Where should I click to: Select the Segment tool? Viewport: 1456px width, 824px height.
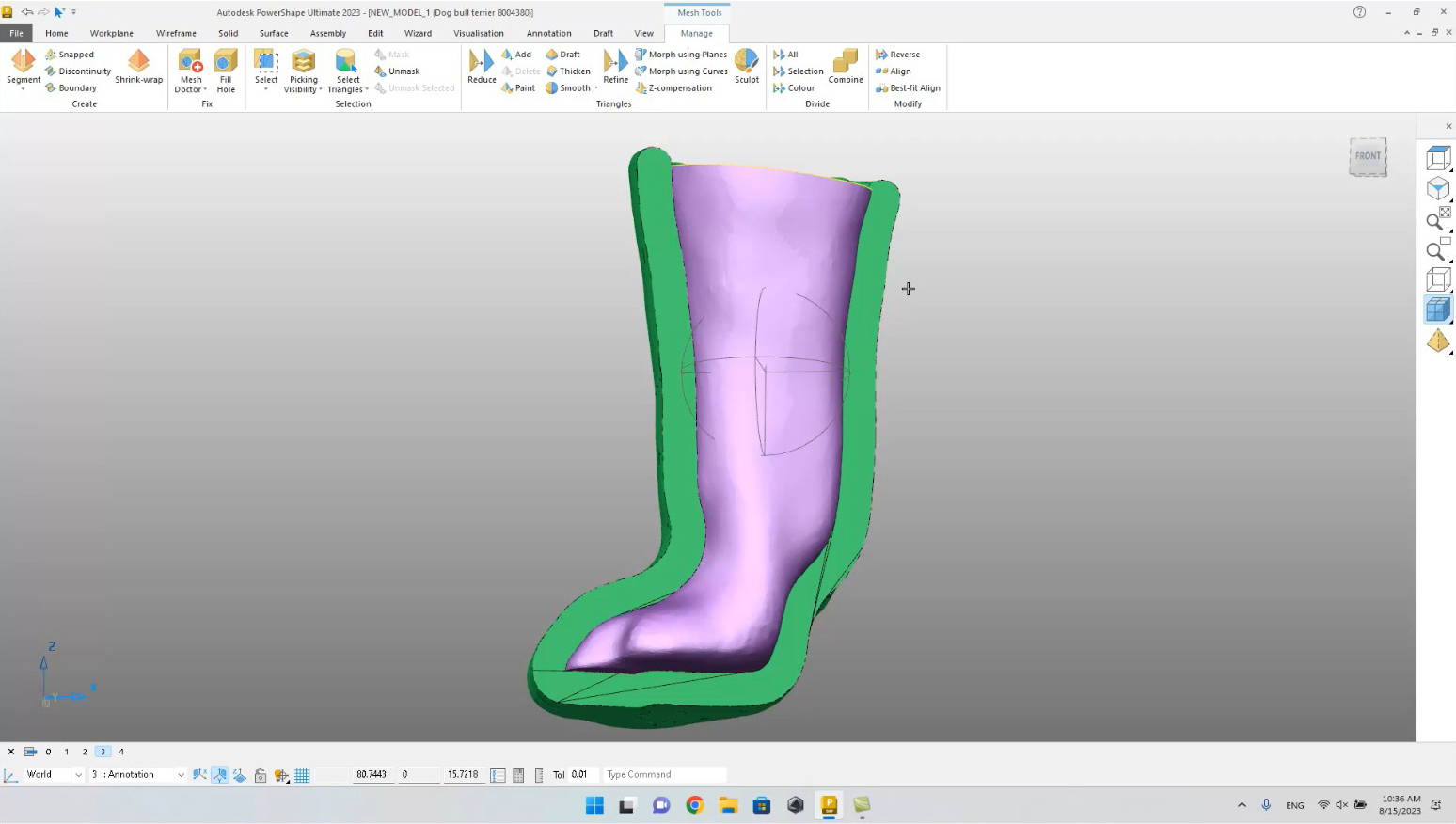[21, 66]
